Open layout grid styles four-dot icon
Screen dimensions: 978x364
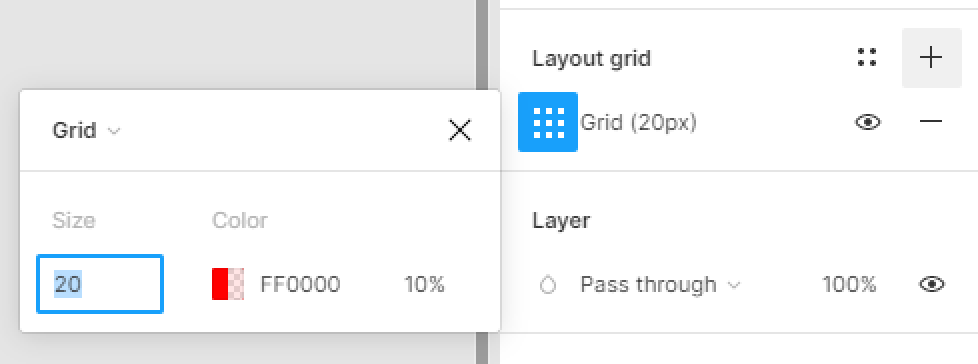[867, 57]
